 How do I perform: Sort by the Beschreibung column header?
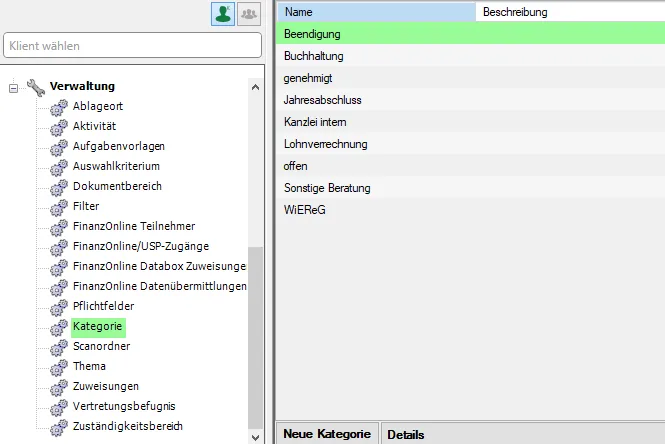(x=570, y=12)
